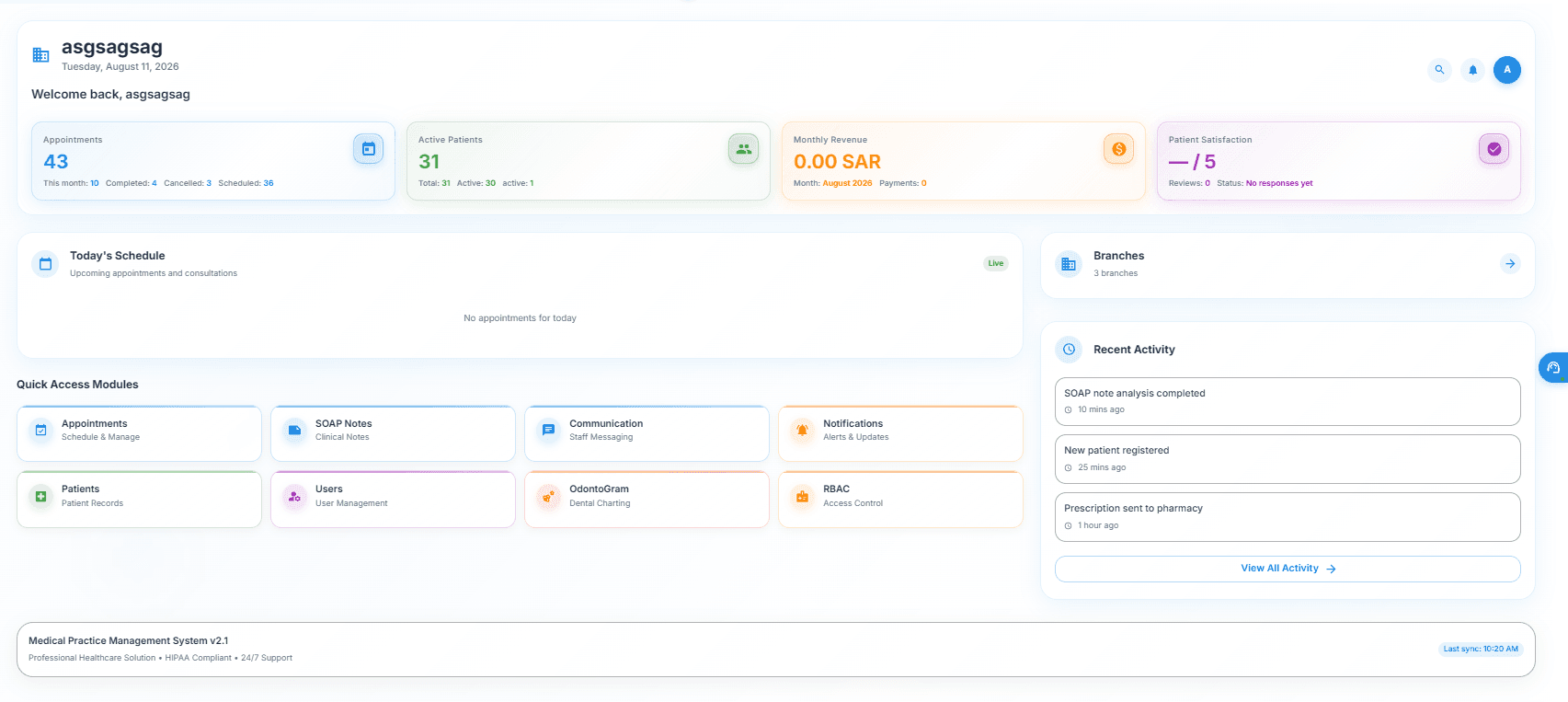Click the 'Recent Activity' heading
Screen dimensions: 1568x702
point(1134,350)
